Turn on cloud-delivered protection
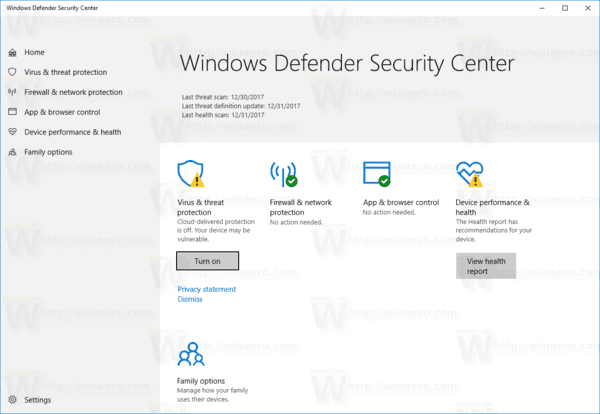 coord(207,261)
